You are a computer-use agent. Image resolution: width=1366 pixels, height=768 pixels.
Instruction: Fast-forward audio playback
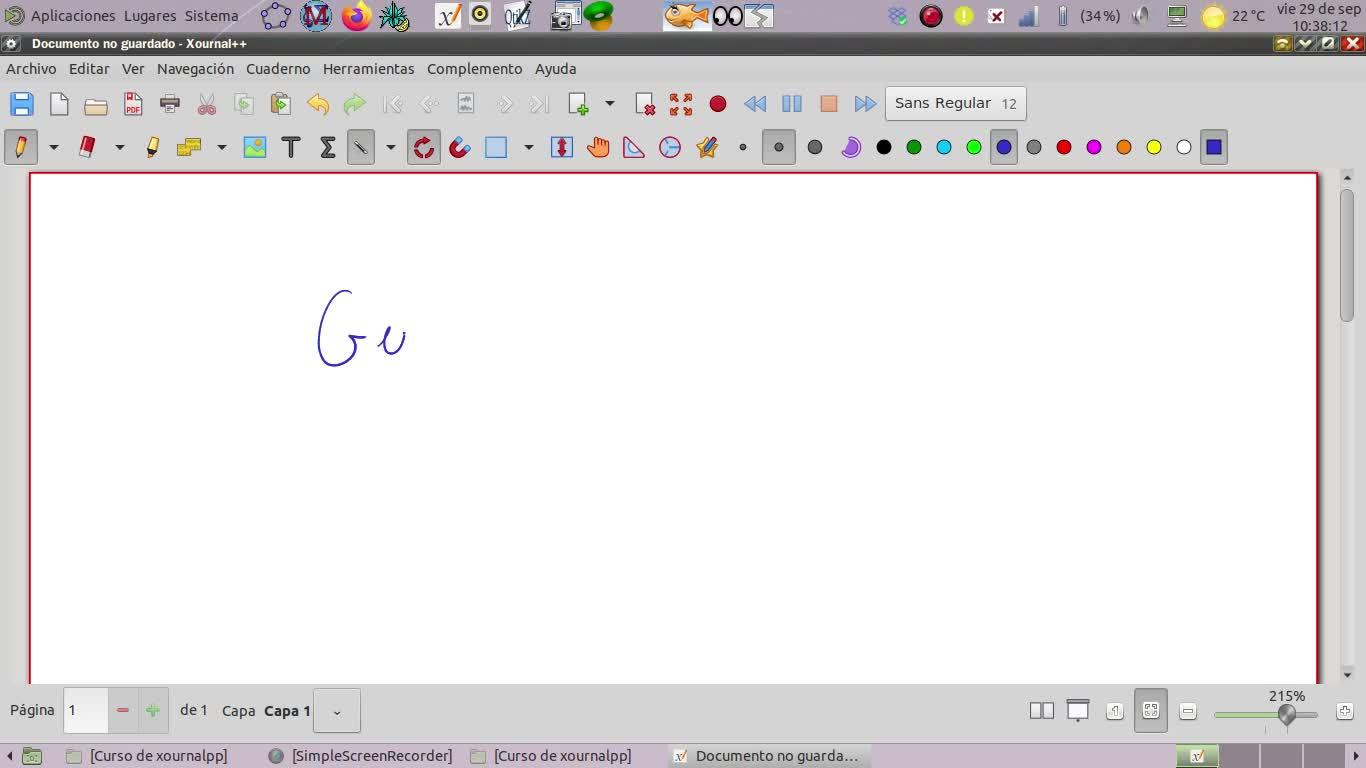866,104
